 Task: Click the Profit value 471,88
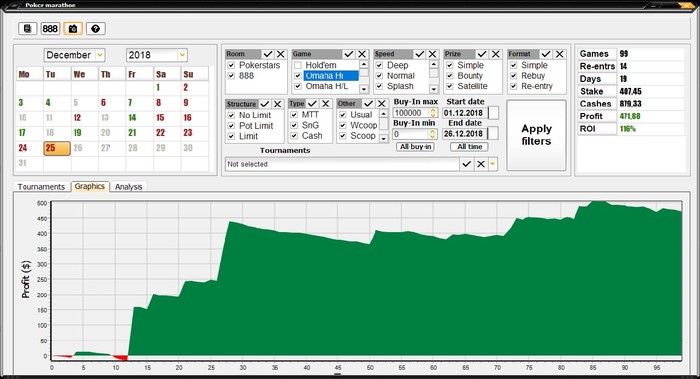[x=630, y=117]
